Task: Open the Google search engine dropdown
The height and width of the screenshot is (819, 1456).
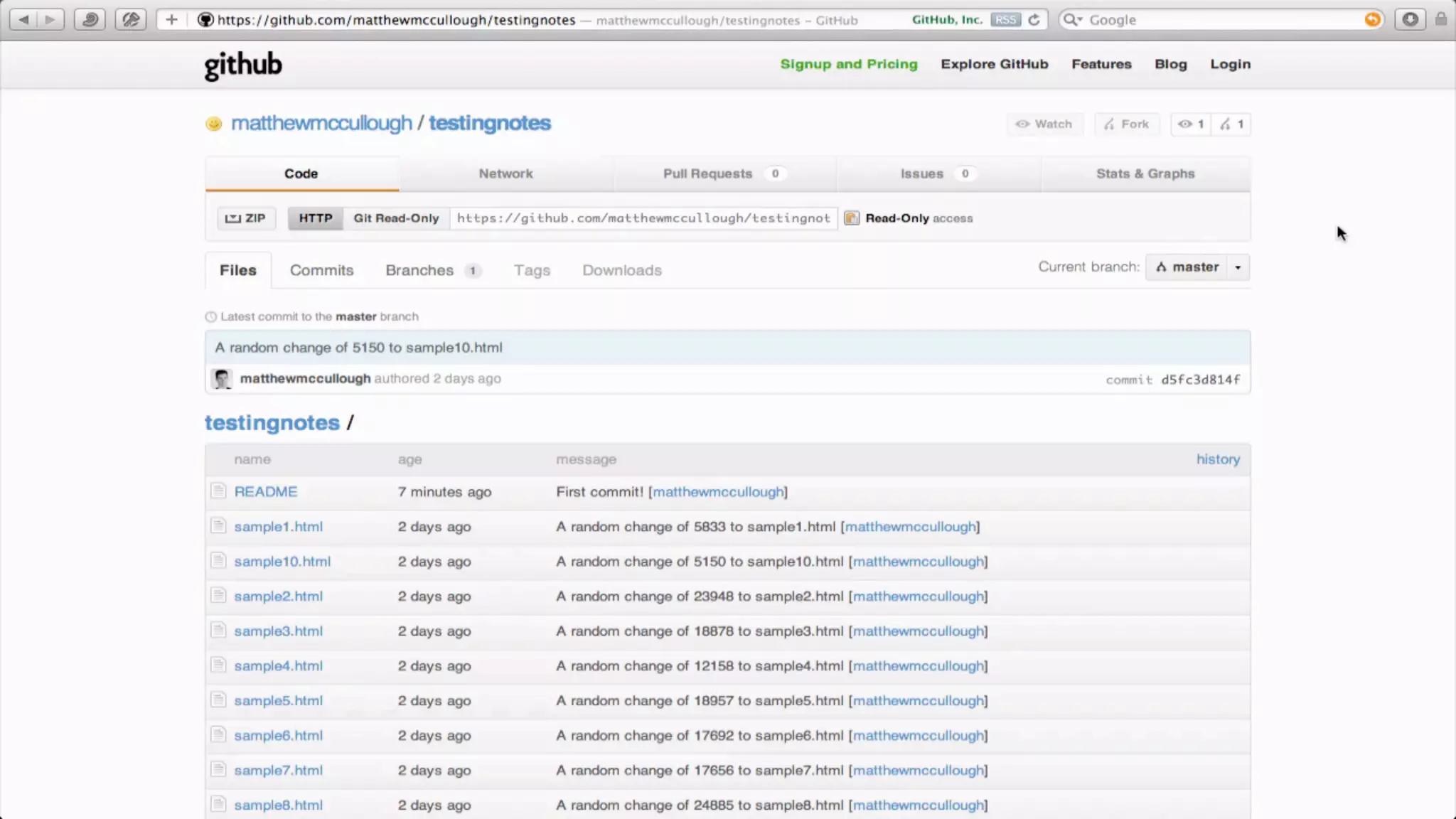Action: click(x=1072, y=20)
